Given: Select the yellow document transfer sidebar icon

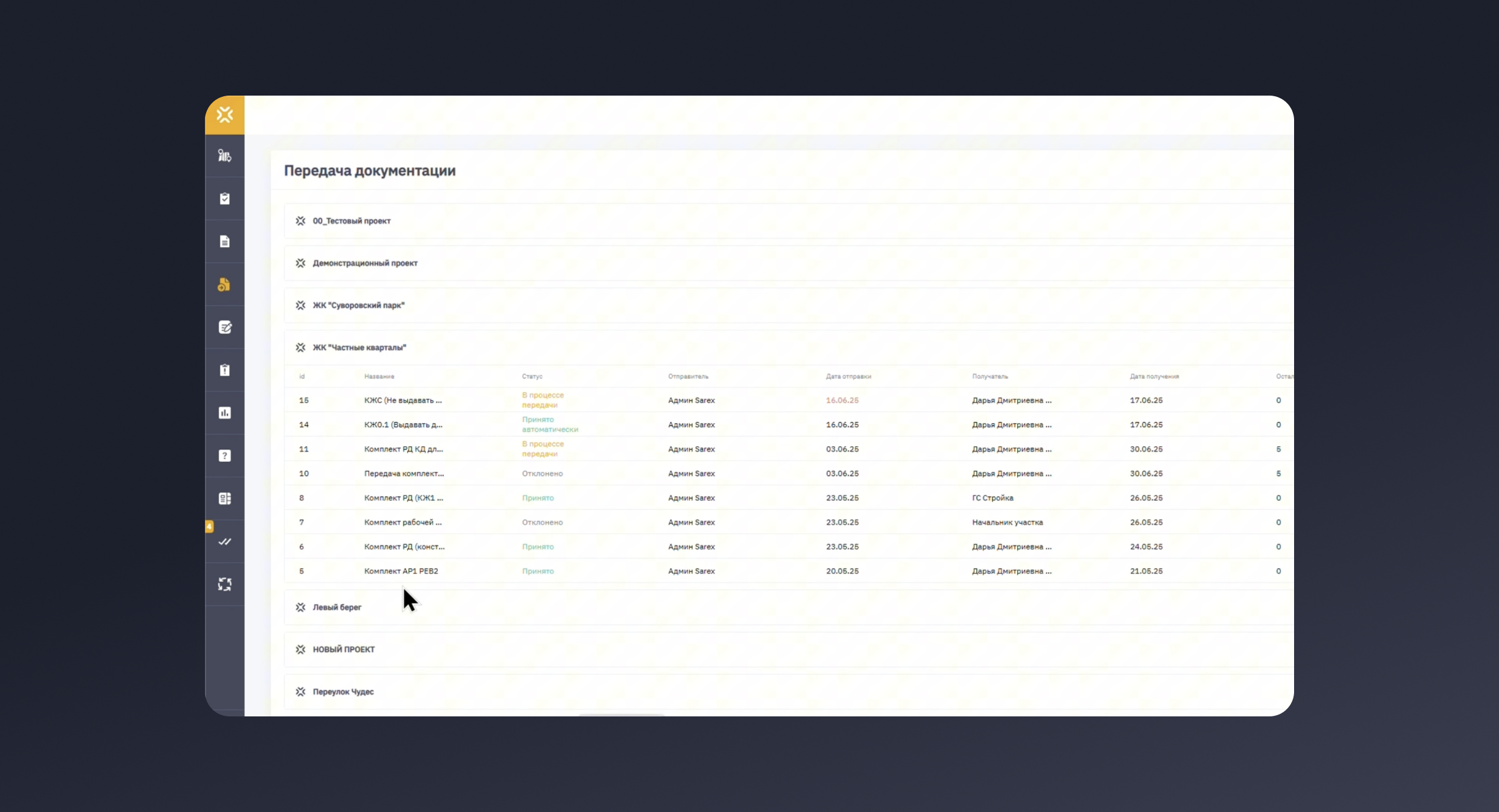Looking at the screenshot, I should coord(225,284).
